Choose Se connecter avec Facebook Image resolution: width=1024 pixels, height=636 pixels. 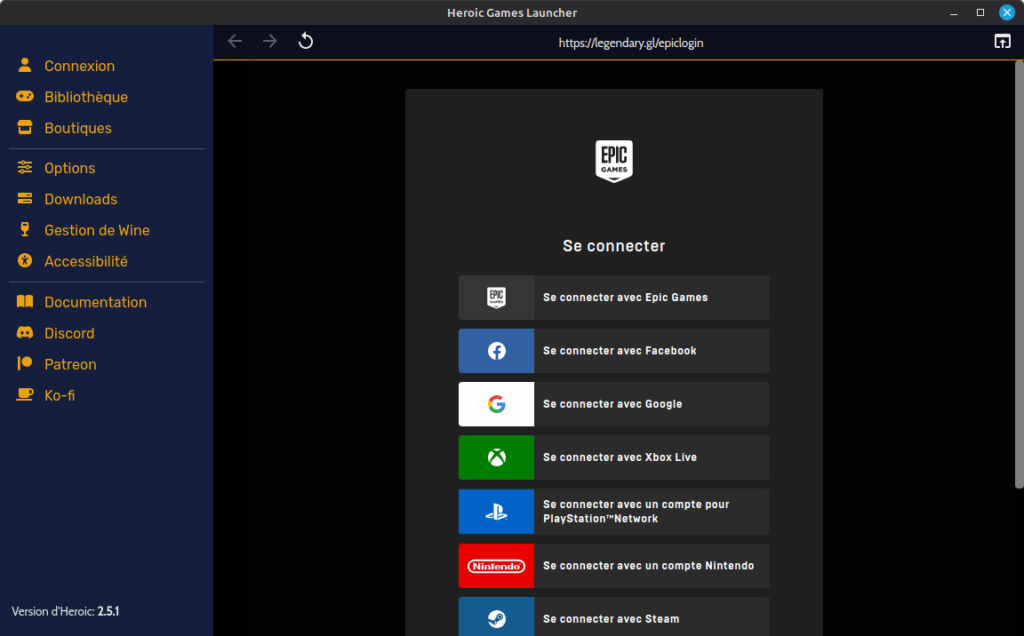point(614,351)
